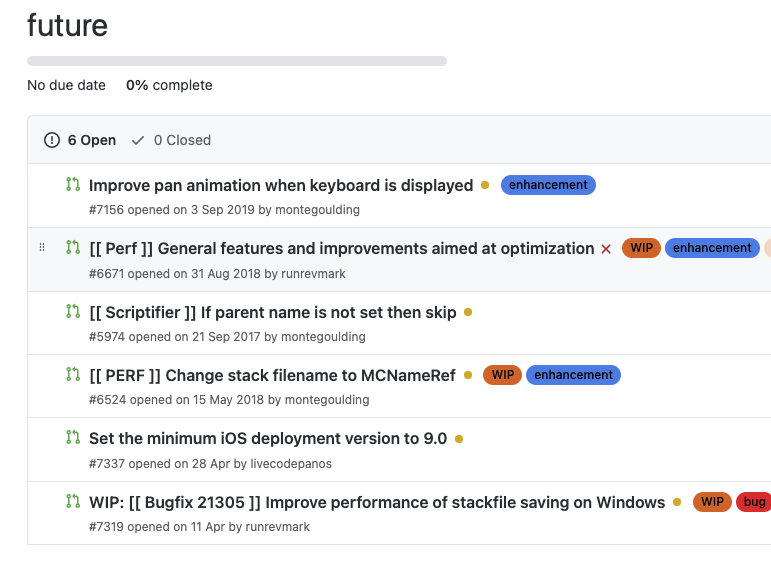Click red bug label on Bugfix 21305

(754, 502)
